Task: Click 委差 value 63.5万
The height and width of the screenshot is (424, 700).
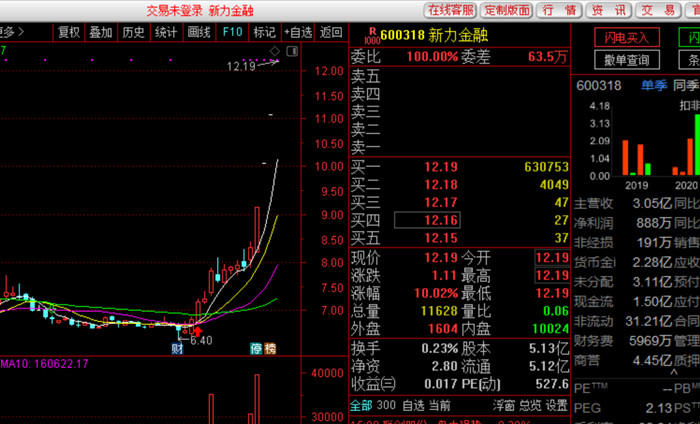Action: pyautogui.click(x=548, y=57)
